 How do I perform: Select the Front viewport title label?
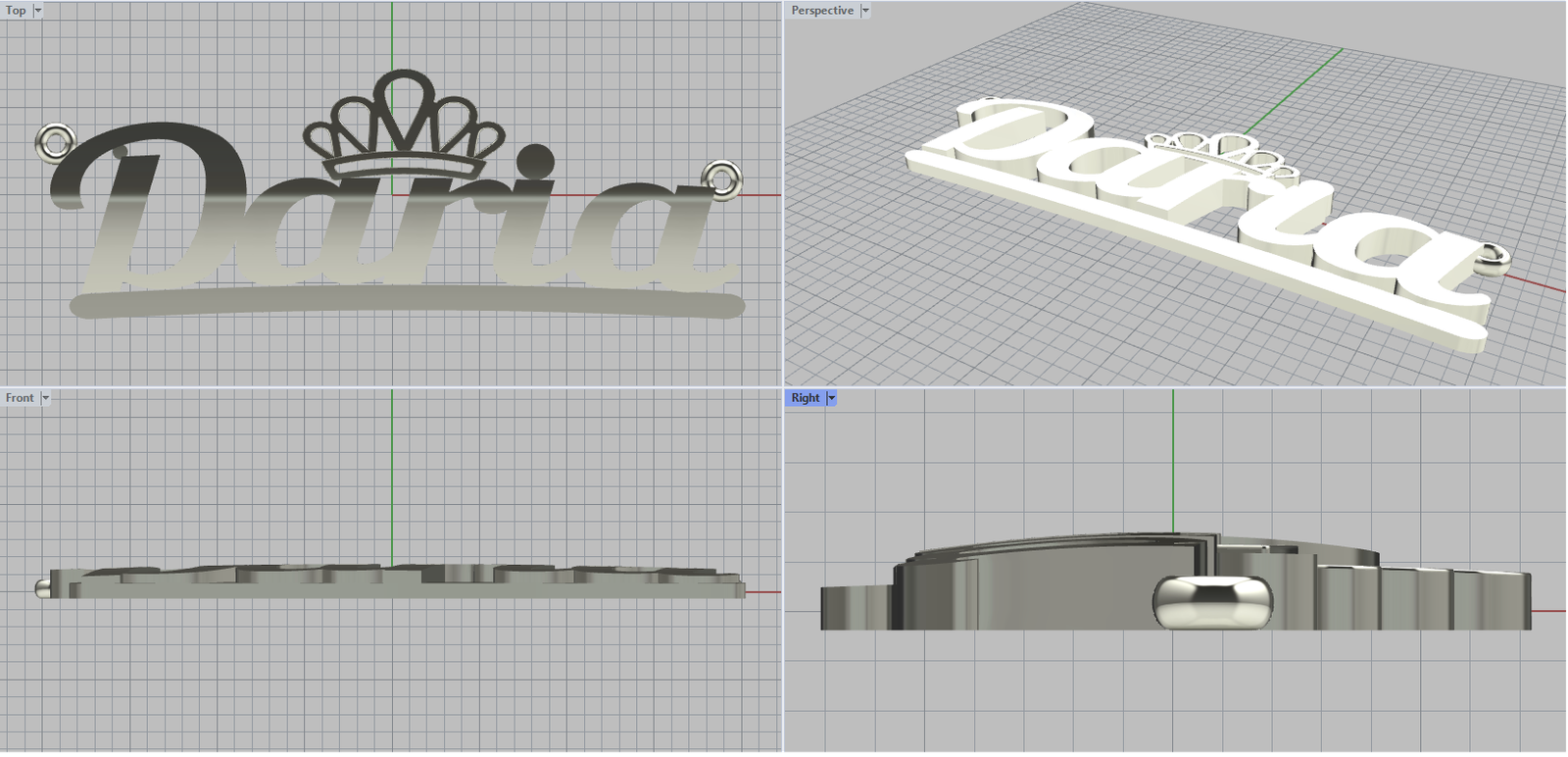click(x=19, y=398)
